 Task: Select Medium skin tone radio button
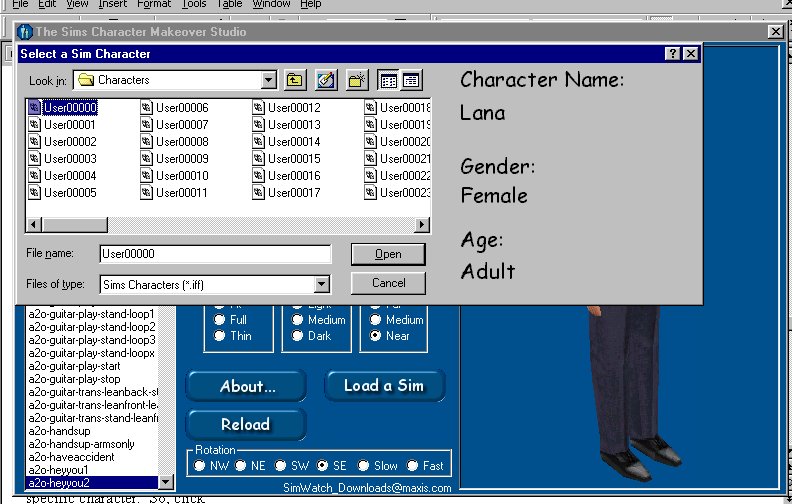pos(298,320)
